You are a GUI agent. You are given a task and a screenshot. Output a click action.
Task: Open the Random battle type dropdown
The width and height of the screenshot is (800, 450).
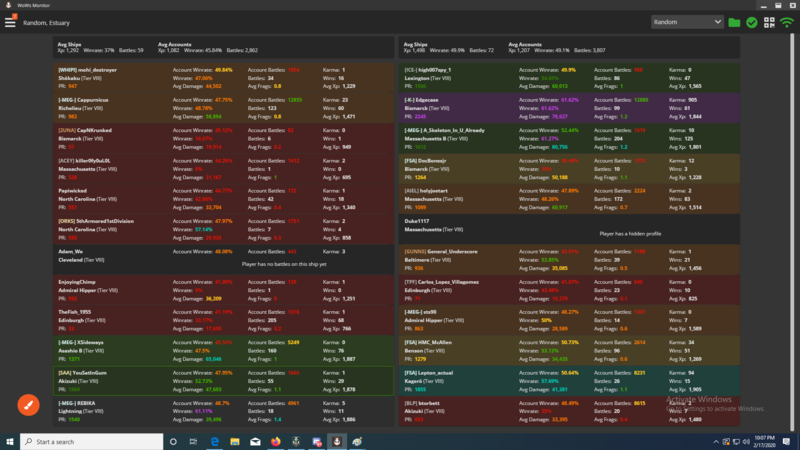click(x=686, y=22)
